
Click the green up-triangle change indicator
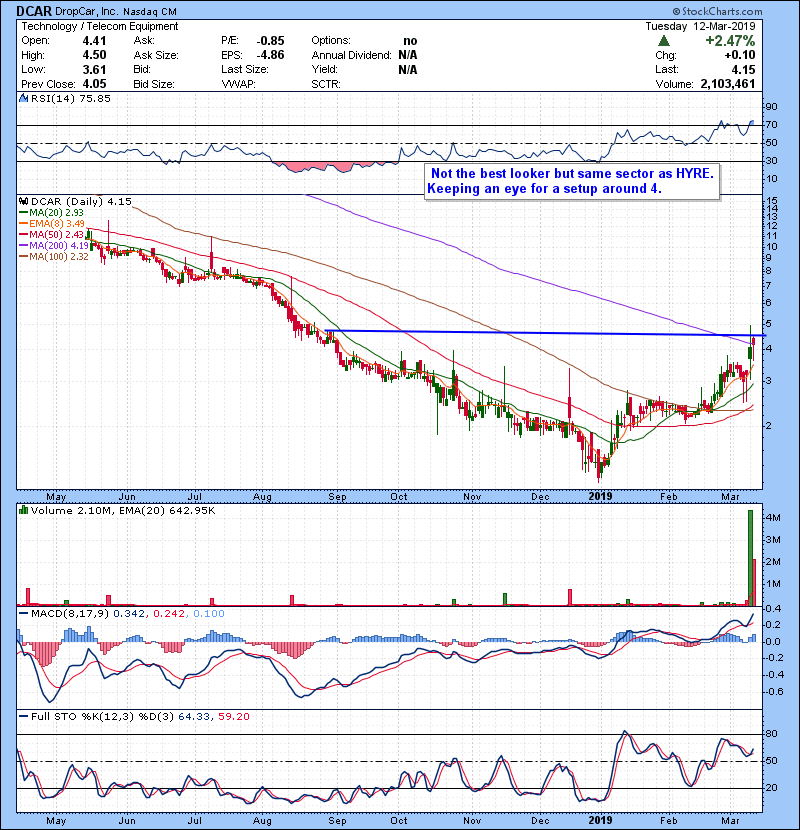(663, 40)
